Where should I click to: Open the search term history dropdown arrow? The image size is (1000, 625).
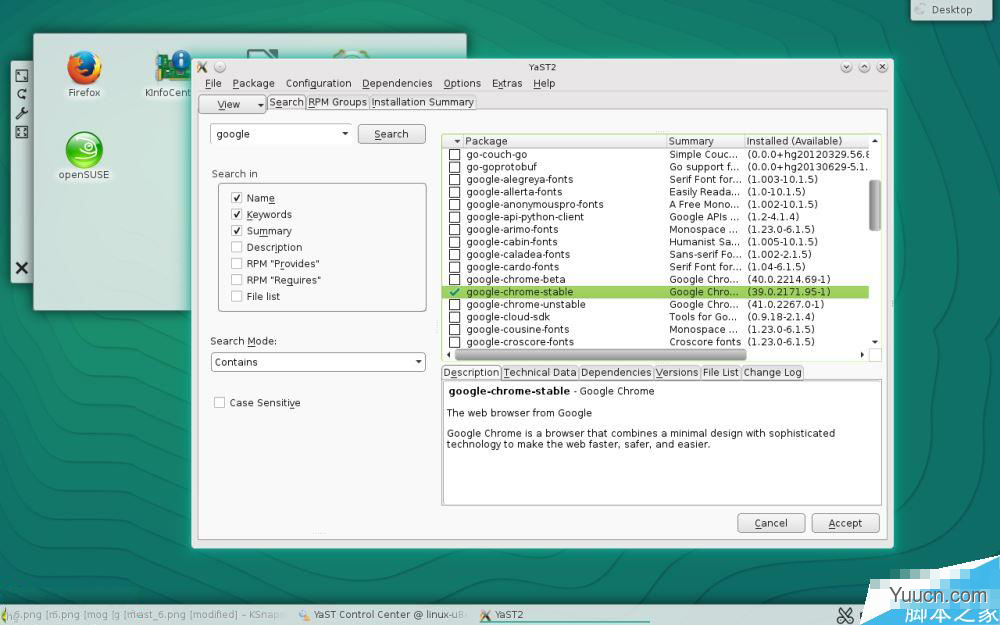coord(345,134)
